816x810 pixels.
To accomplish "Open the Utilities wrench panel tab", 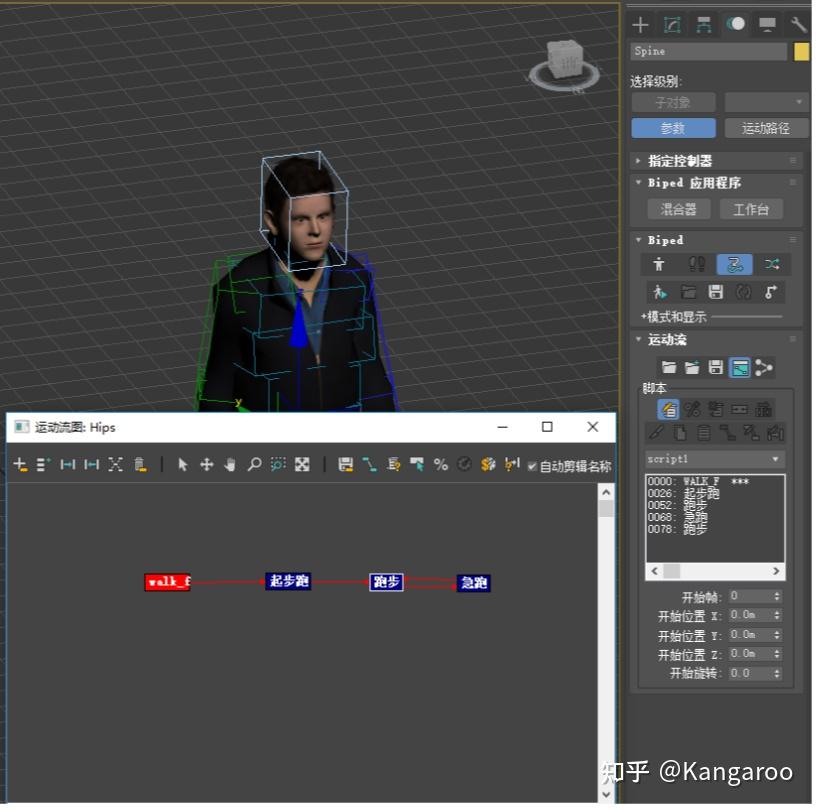I will pos(798,24).
